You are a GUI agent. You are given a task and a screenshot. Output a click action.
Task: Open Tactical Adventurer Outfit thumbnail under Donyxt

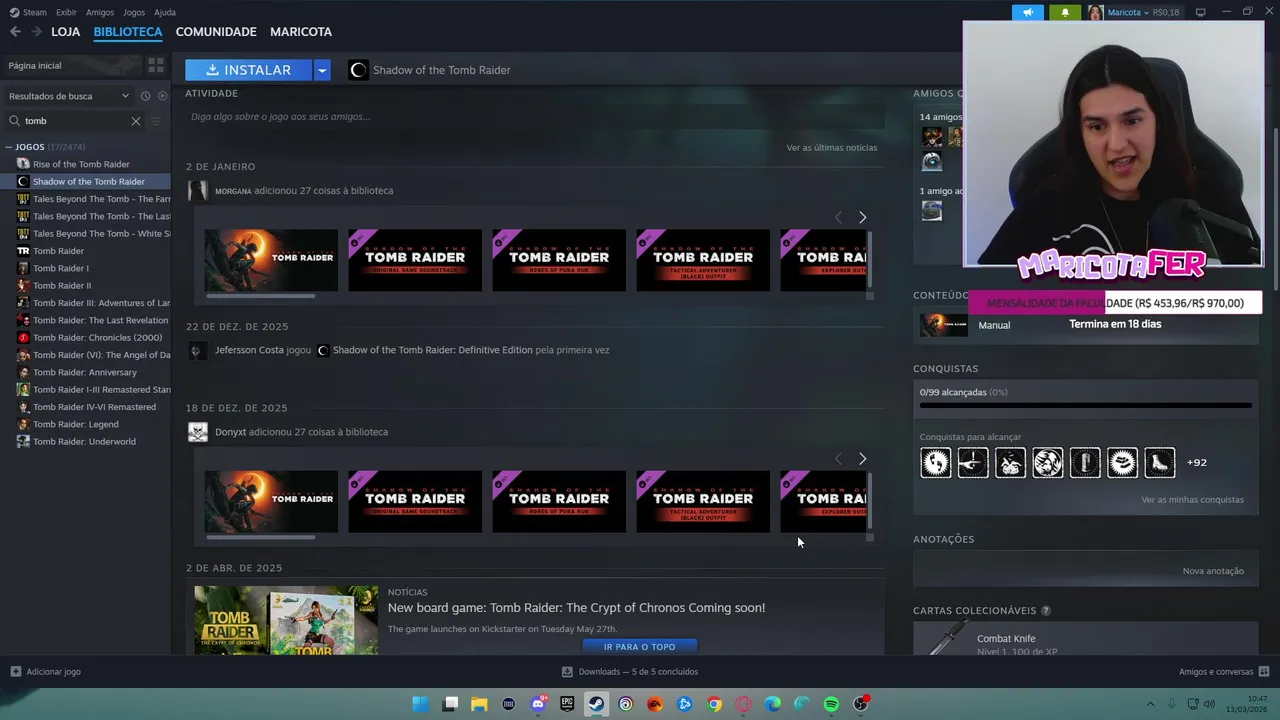pyautogui.click(x=703, y=502)
